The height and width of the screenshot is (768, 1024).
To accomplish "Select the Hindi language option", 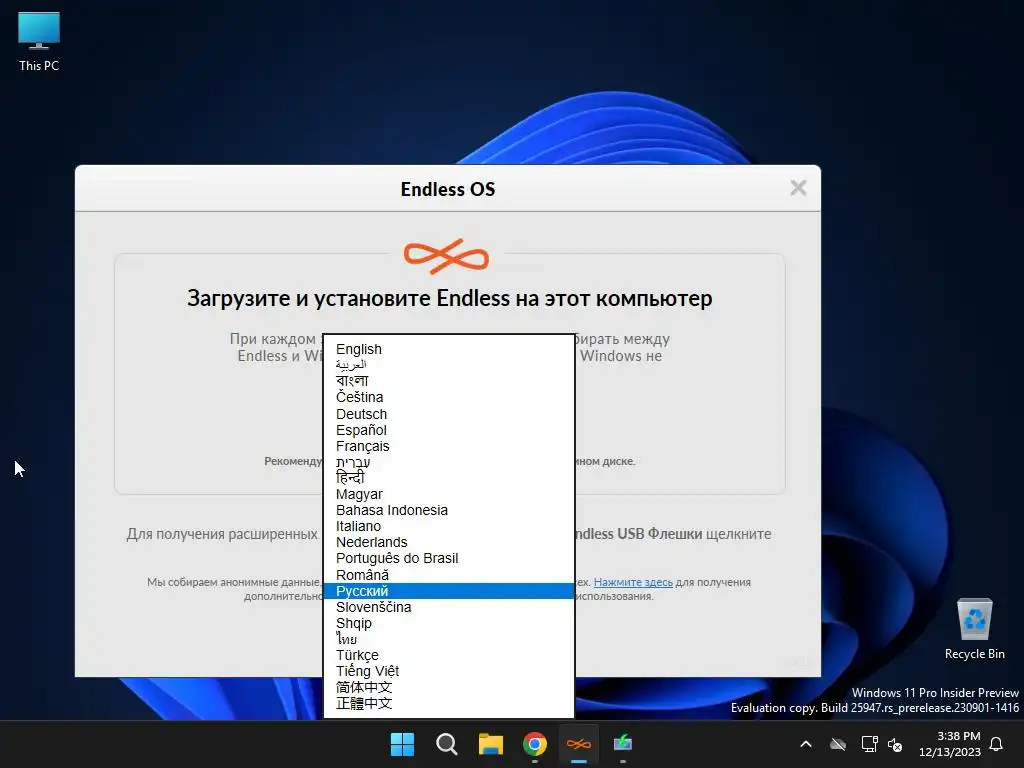I will 449,477.
